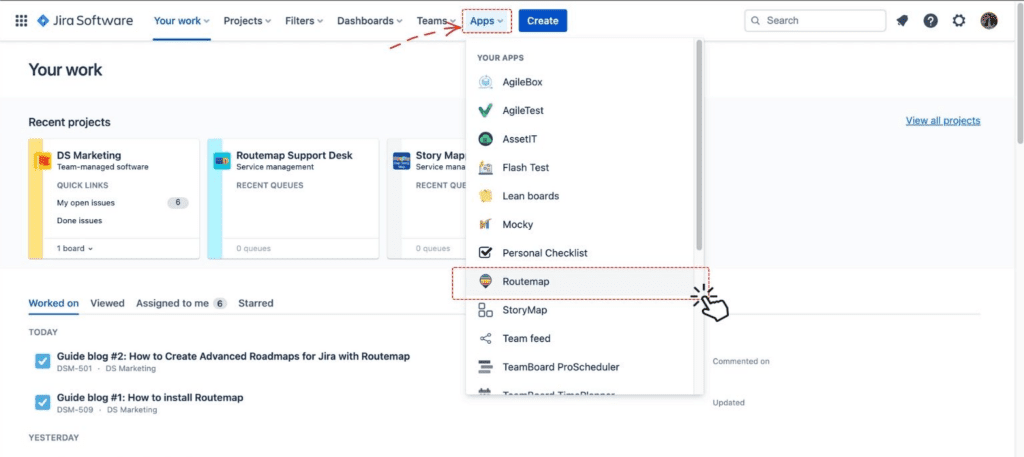Click the Routemap Support Desk project icon
1024x457 pixels.
click(222, 161)
